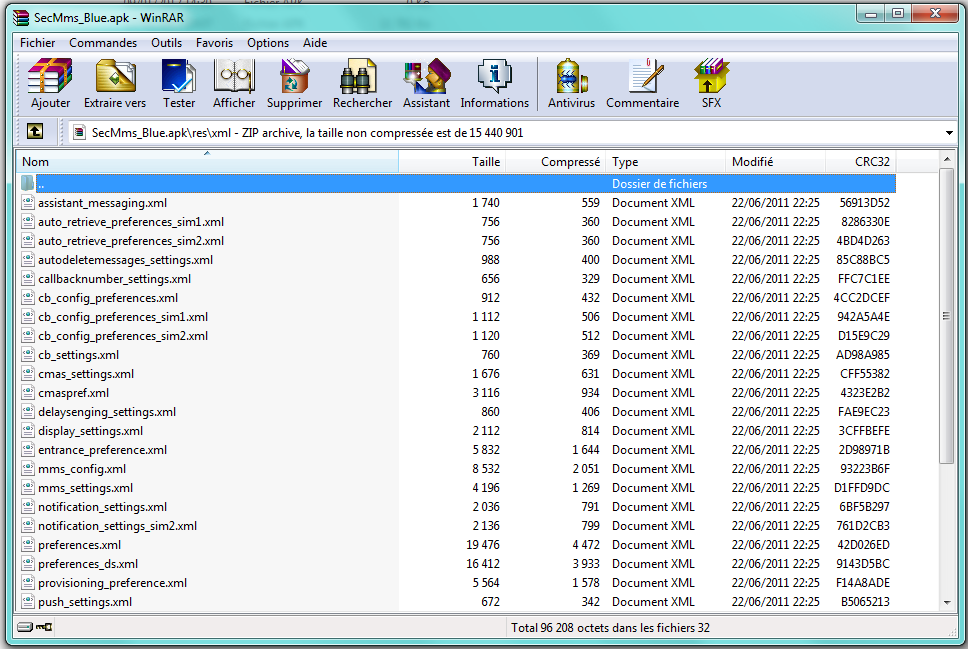Select autodeletemessages_settings.xml
This screenshot has width=968, height=649.
(x=125, y=260)
